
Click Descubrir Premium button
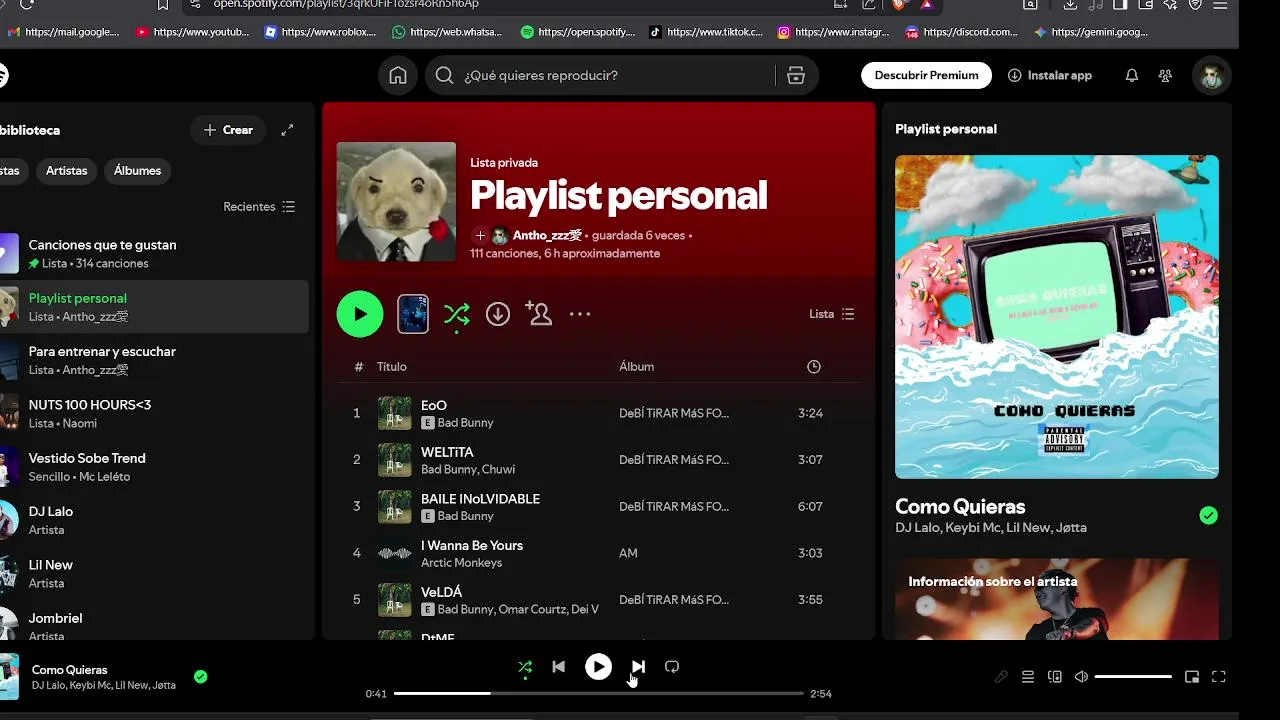(926, 76)
